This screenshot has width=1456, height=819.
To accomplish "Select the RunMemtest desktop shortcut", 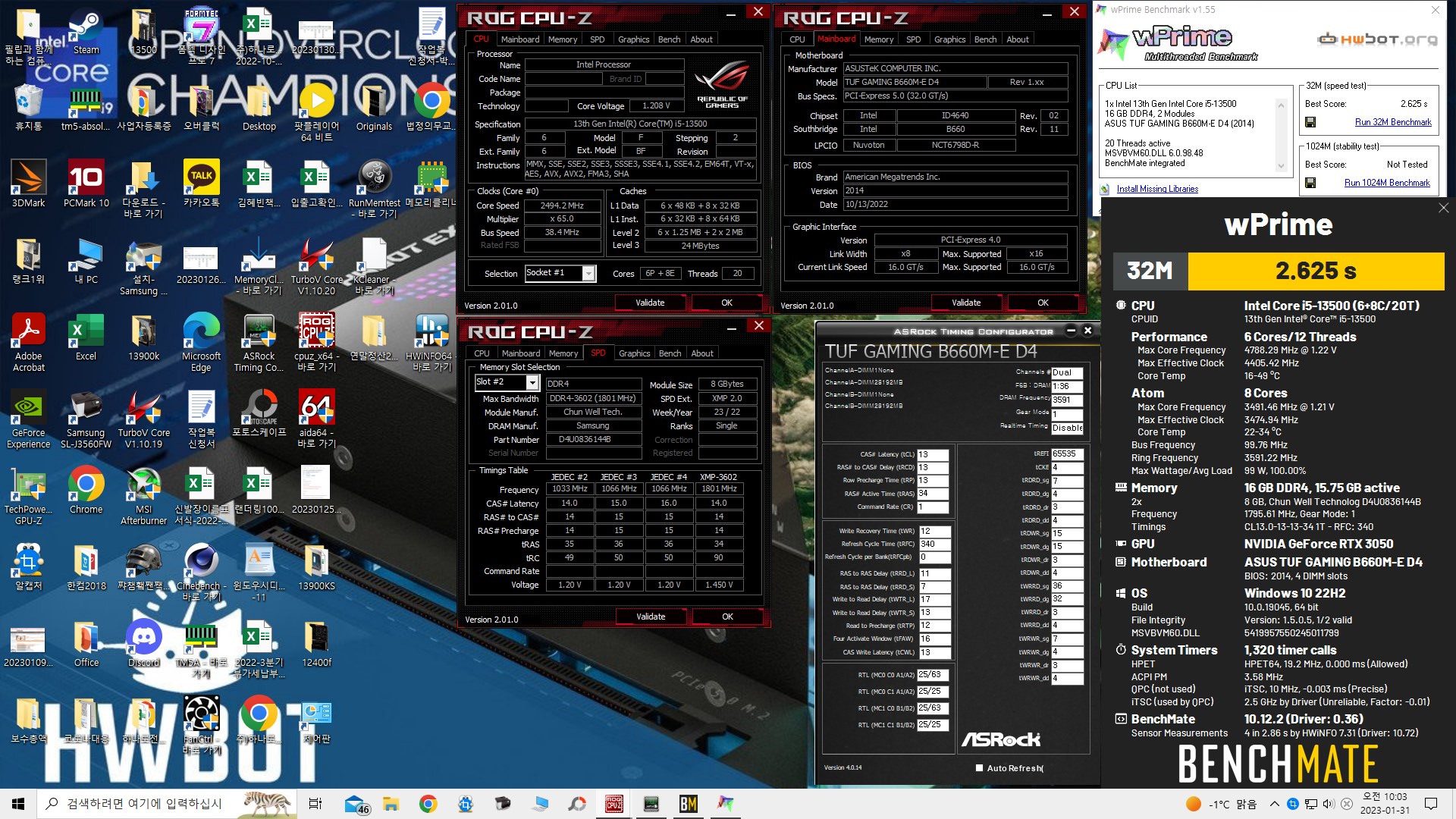I will tap(374, 189).
